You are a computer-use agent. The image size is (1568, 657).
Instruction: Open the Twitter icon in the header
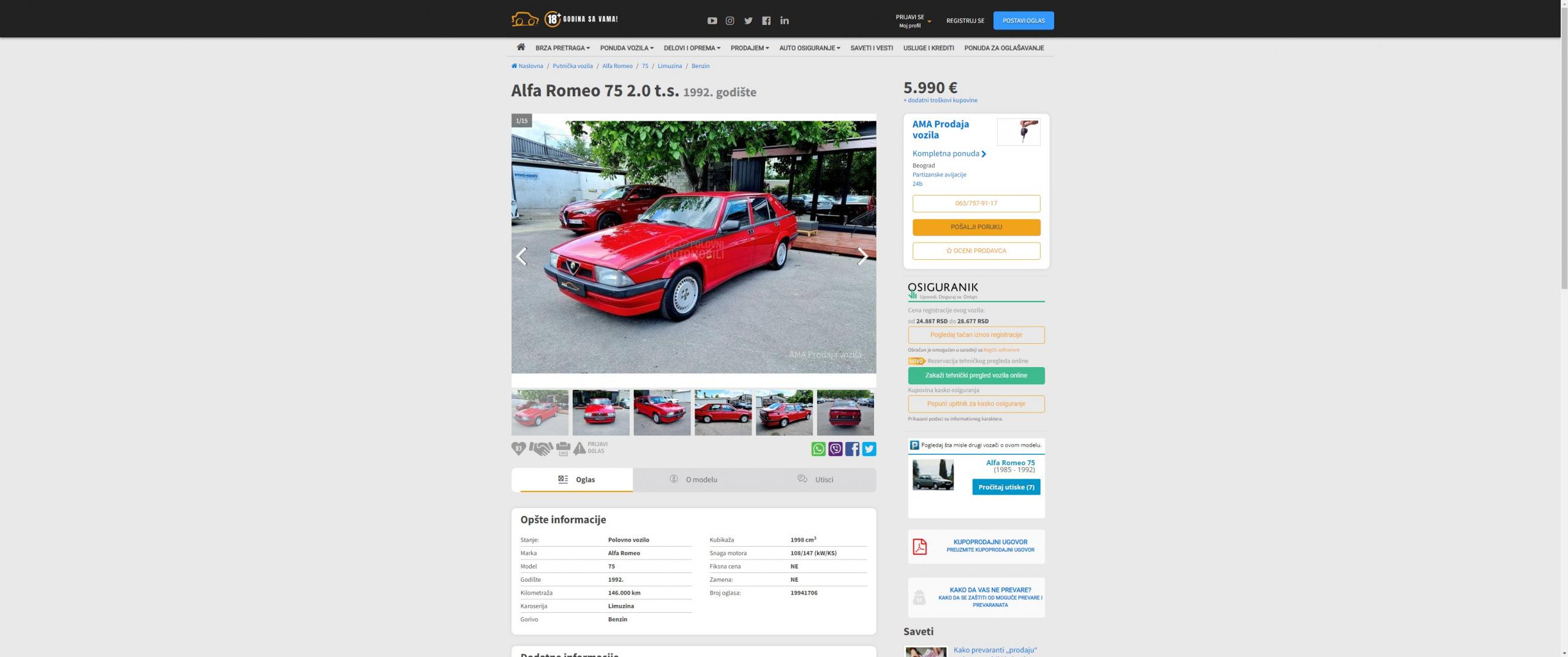(x=748, y=21)
